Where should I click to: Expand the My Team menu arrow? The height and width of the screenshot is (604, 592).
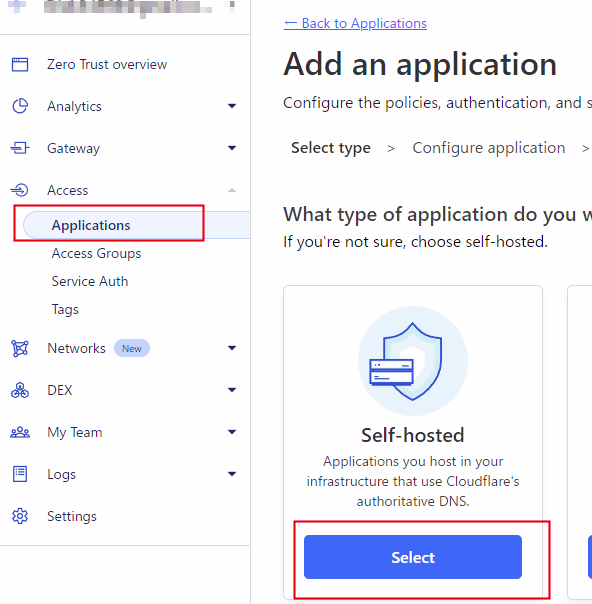[x=232, y=432]
